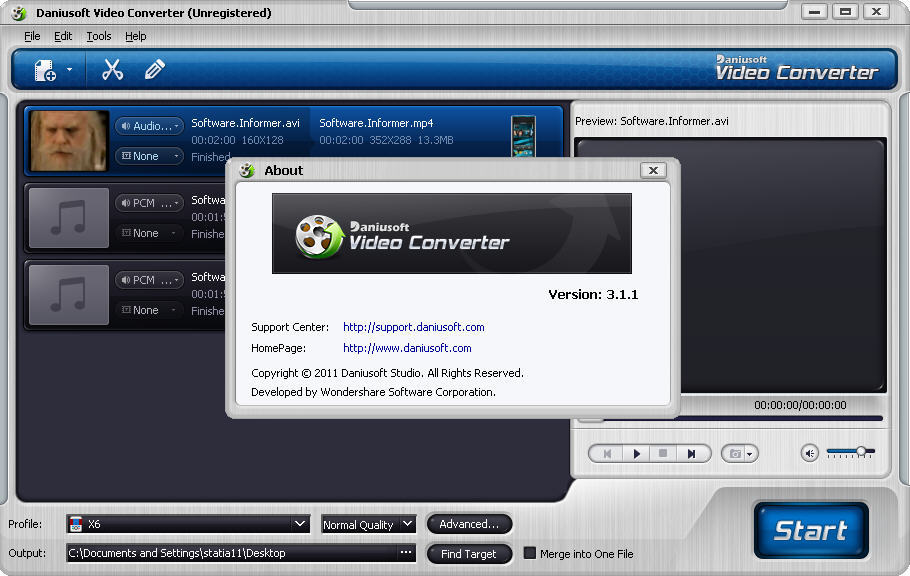Viewport: 910px width, 576px height.
Task: Open None subtitle dropdown in third file row
Action: (149, 310)
